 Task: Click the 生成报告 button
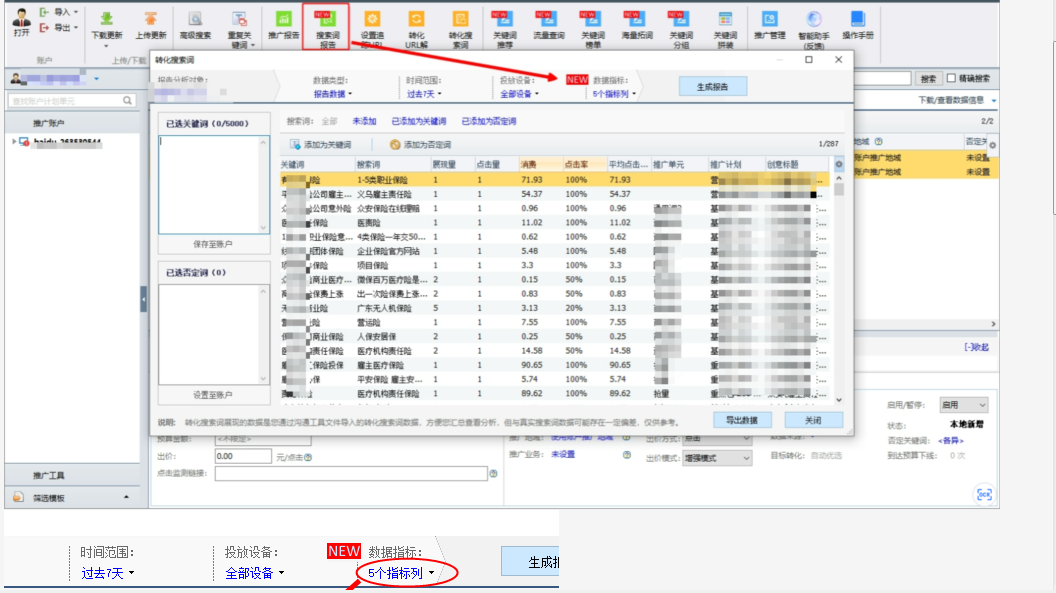[713, 86]
